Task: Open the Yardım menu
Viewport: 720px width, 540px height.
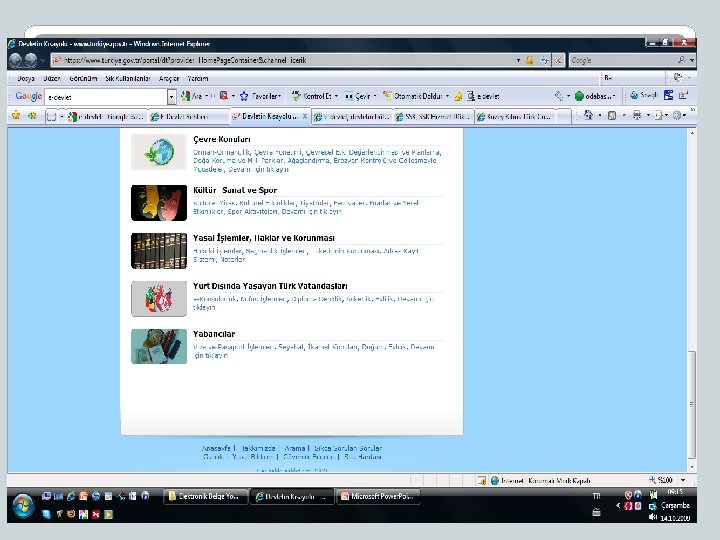Action: coord(197,79)
